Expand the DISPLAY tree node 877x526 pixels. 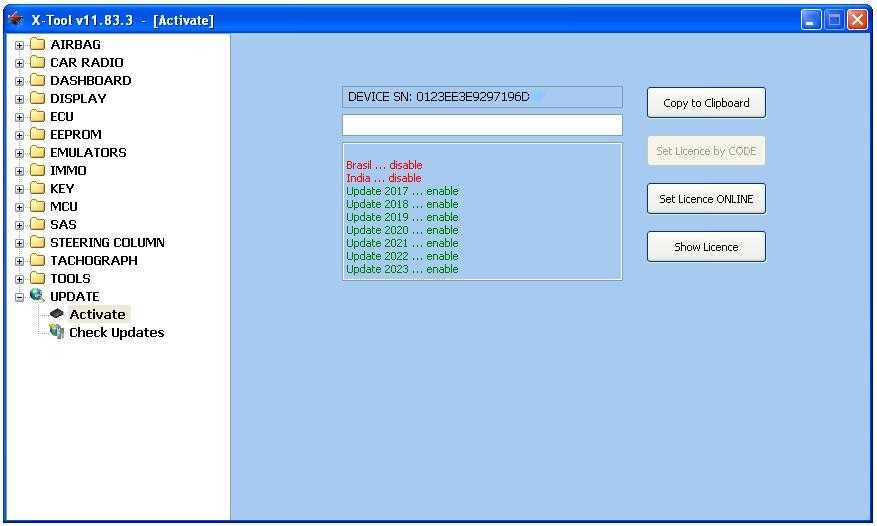(x=20, y=99)
